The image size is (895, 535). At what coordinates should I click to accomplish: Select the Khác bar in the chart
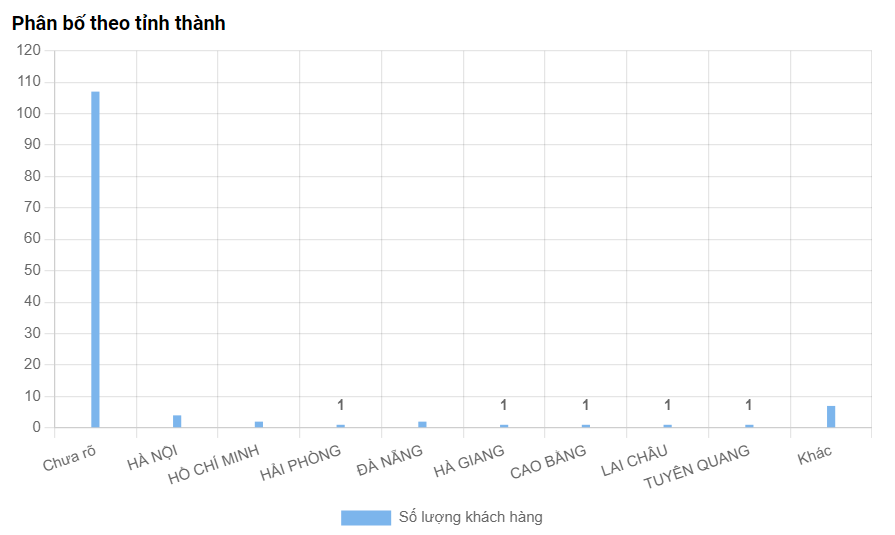[x=831, y=417]
